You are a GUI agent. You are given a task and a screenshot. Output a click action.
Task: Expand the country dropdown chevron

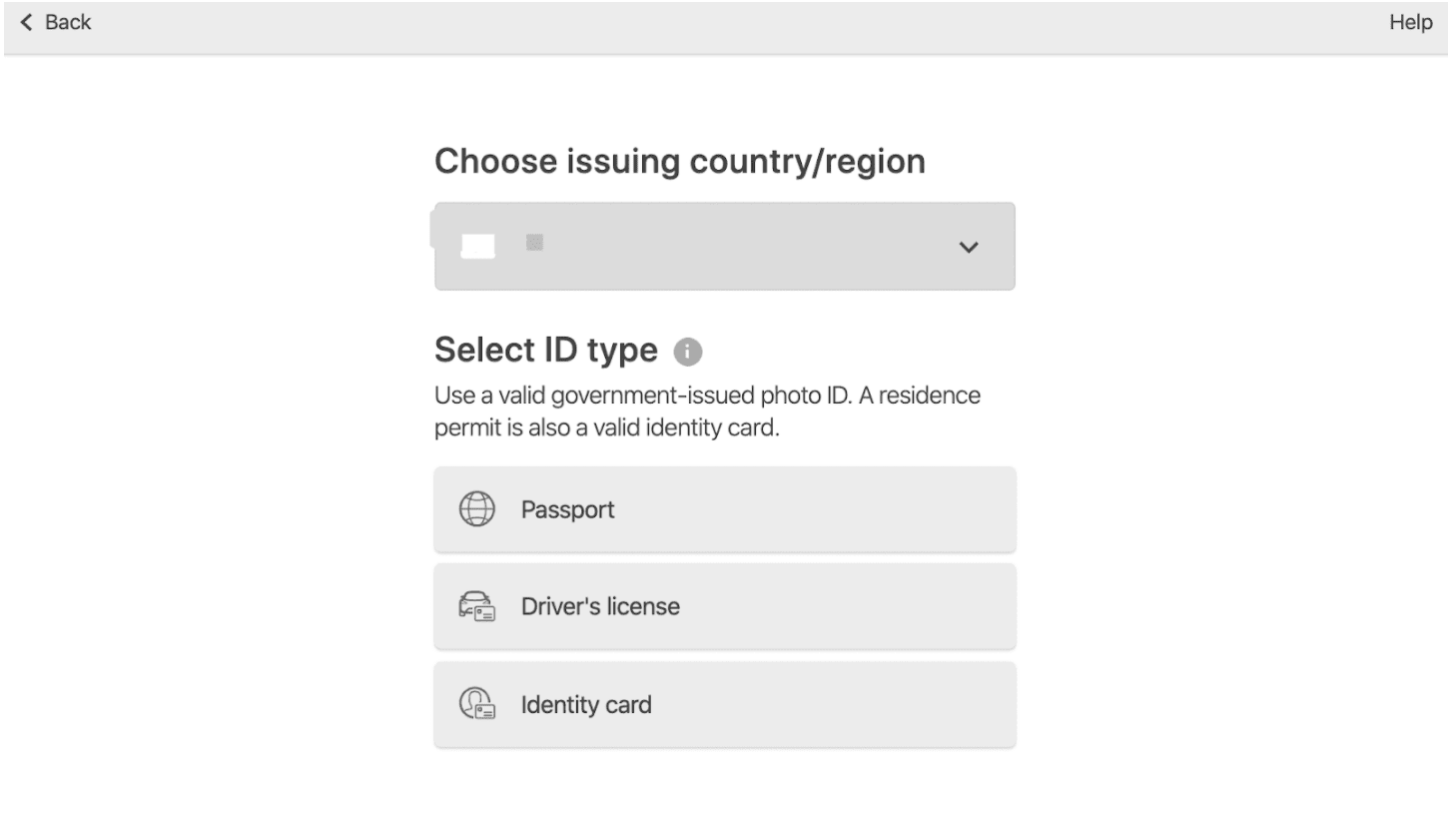coord(969,247)
